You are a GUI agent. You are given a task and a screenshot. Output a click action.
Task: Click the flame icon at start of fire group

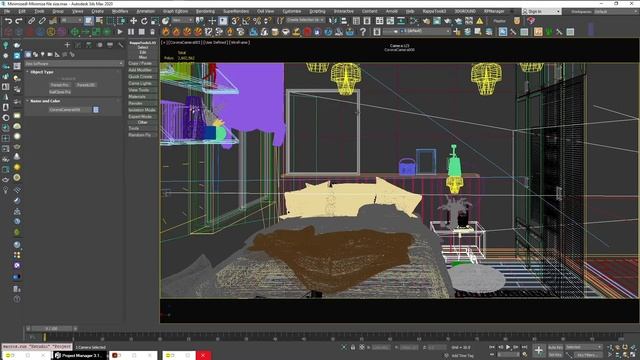(166, 31)
